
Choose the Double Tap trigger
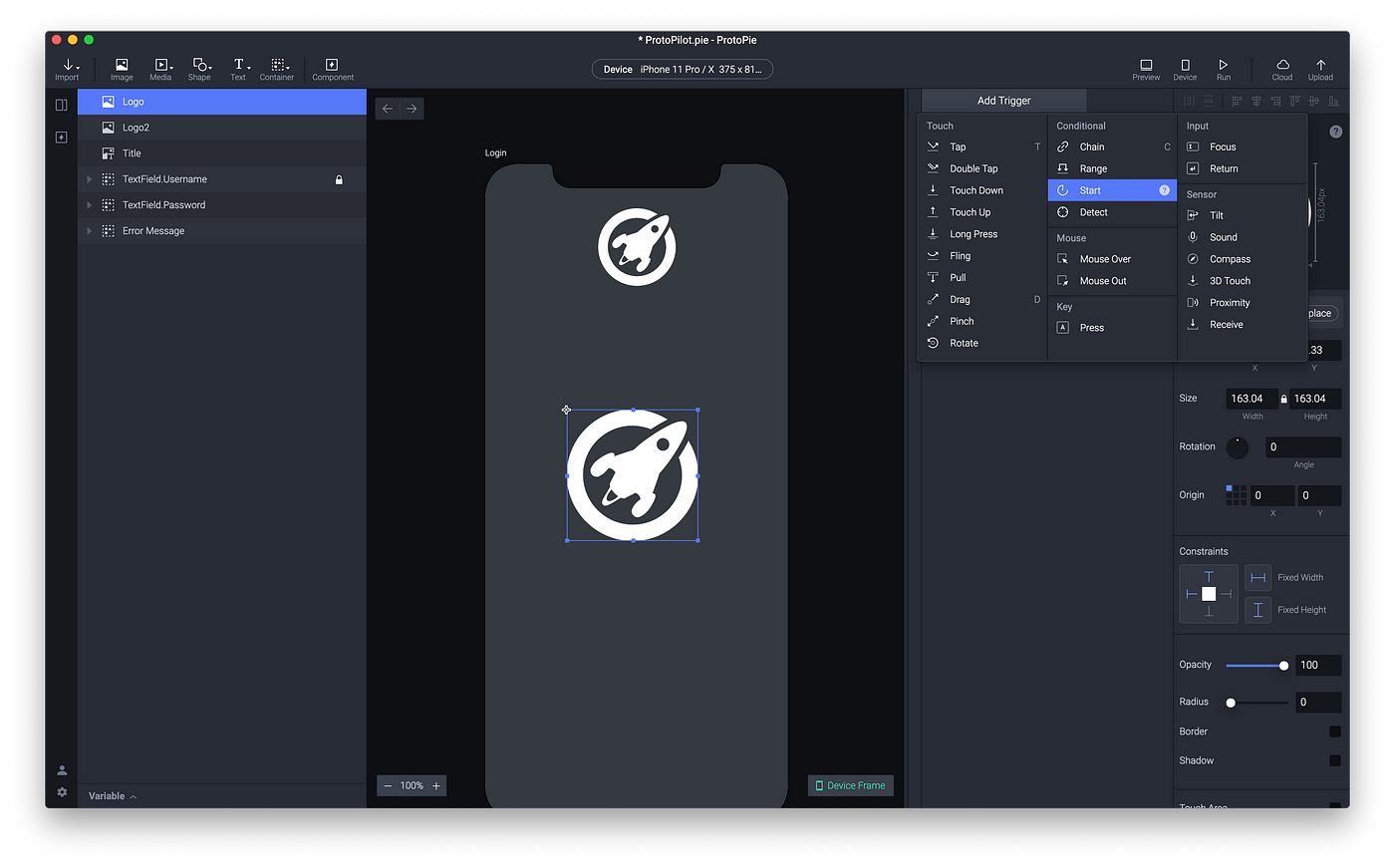coord(982,168)
